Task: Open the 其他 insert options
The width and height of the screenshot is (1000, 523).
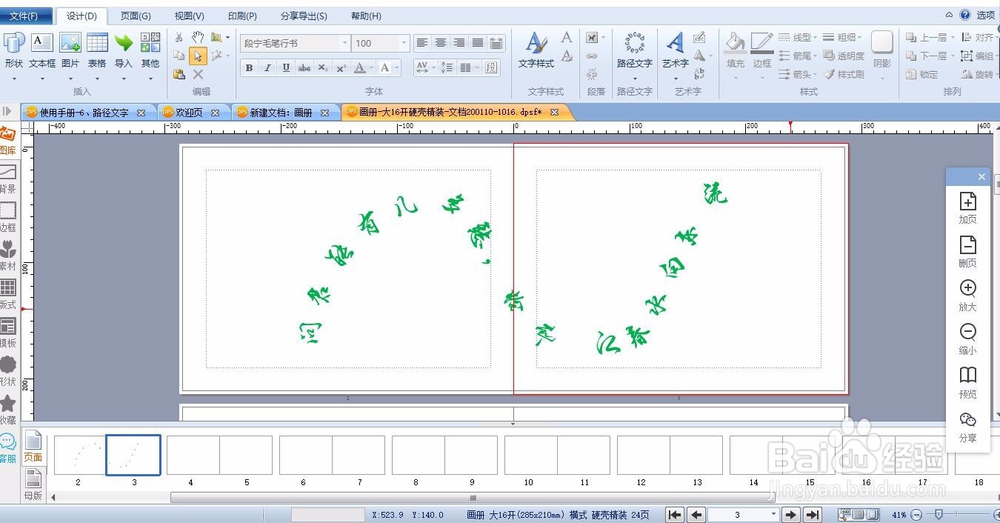Action: 151,50
